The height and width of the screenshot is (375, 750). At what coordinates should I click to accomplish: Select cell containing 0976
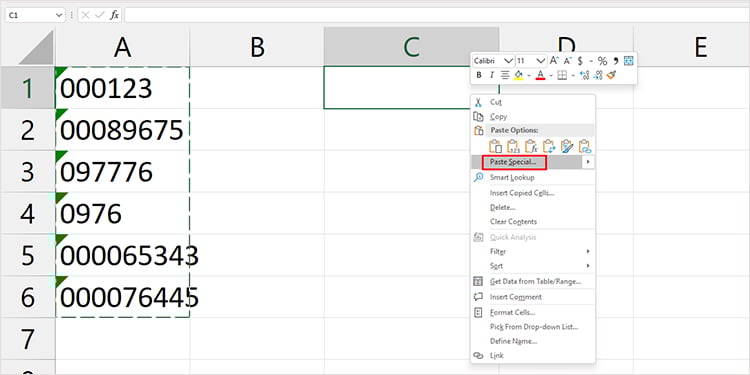[122, 213]
